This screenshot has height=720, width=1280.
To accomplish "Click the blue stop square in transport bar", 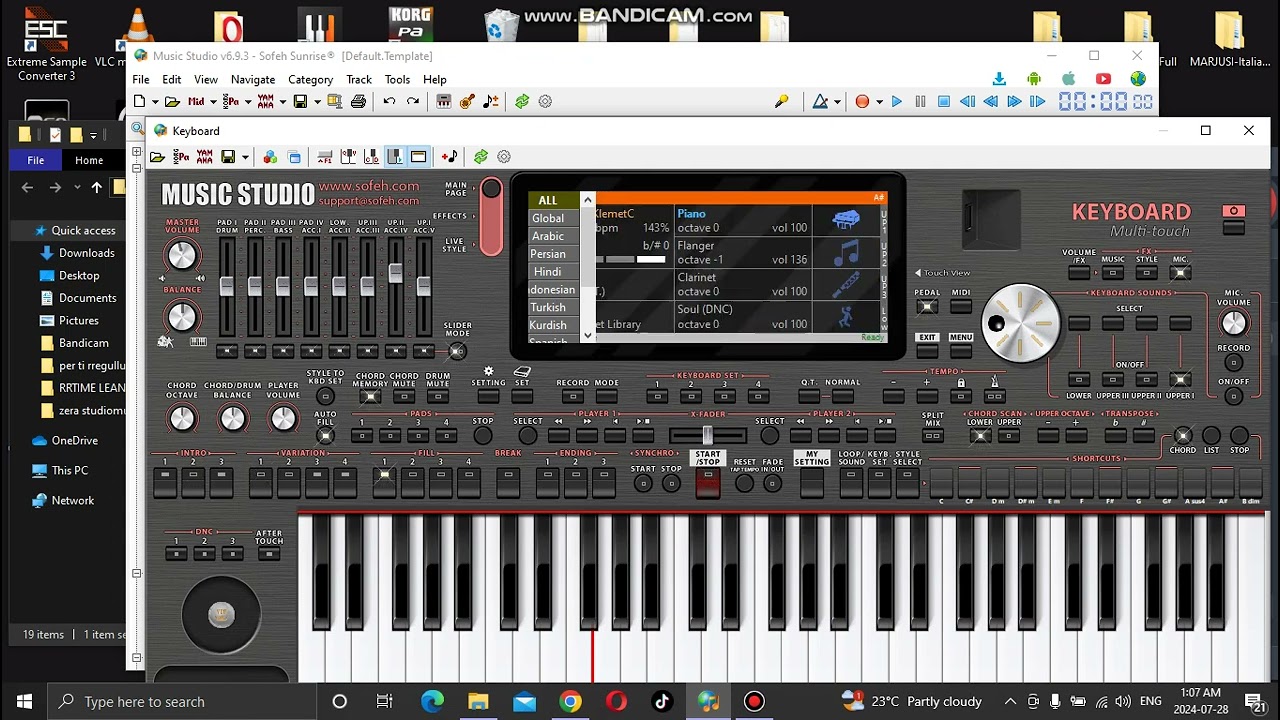I will click(x=943, y=101).
